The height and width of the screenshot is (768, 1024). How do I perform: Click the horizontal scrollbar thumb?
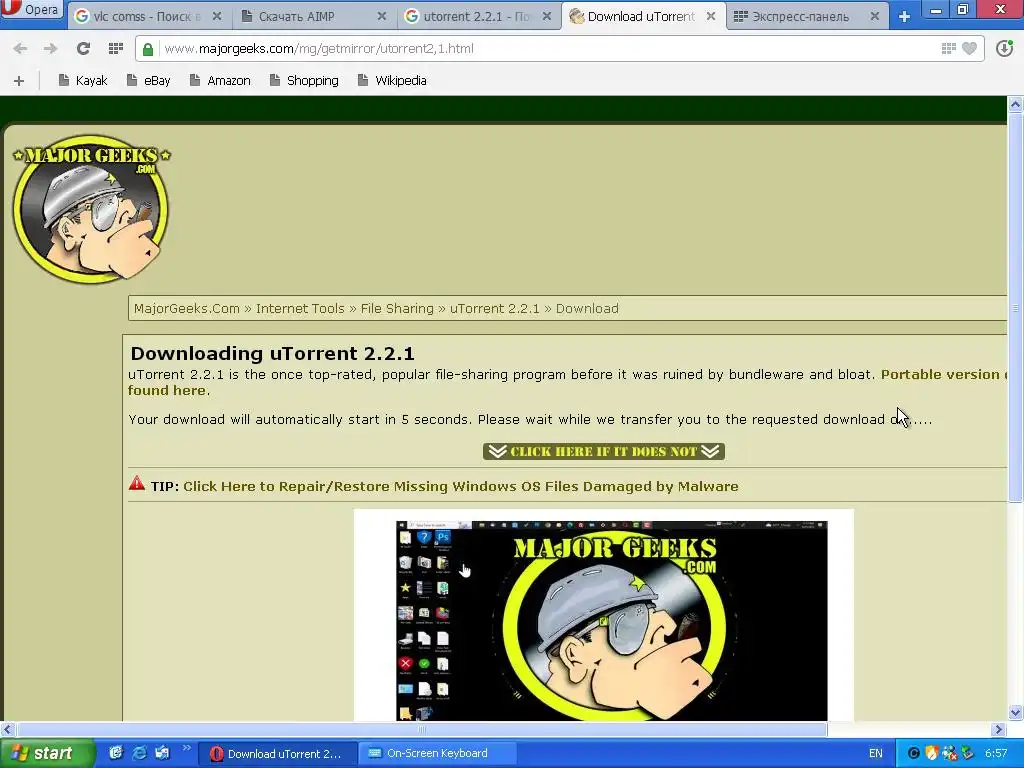coord(421,729)
